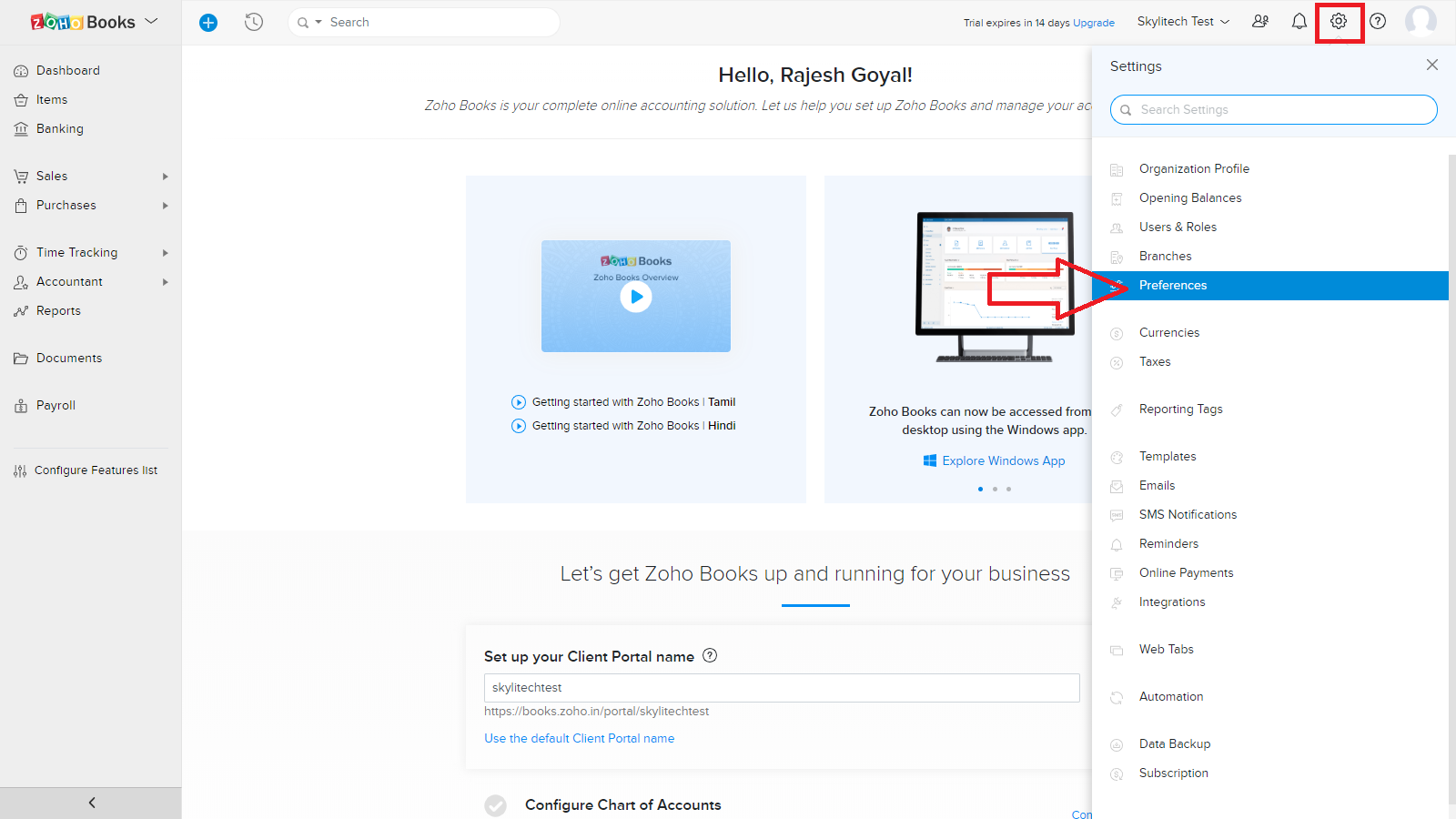Click the Purchases bag icon

tap(21, 206)
